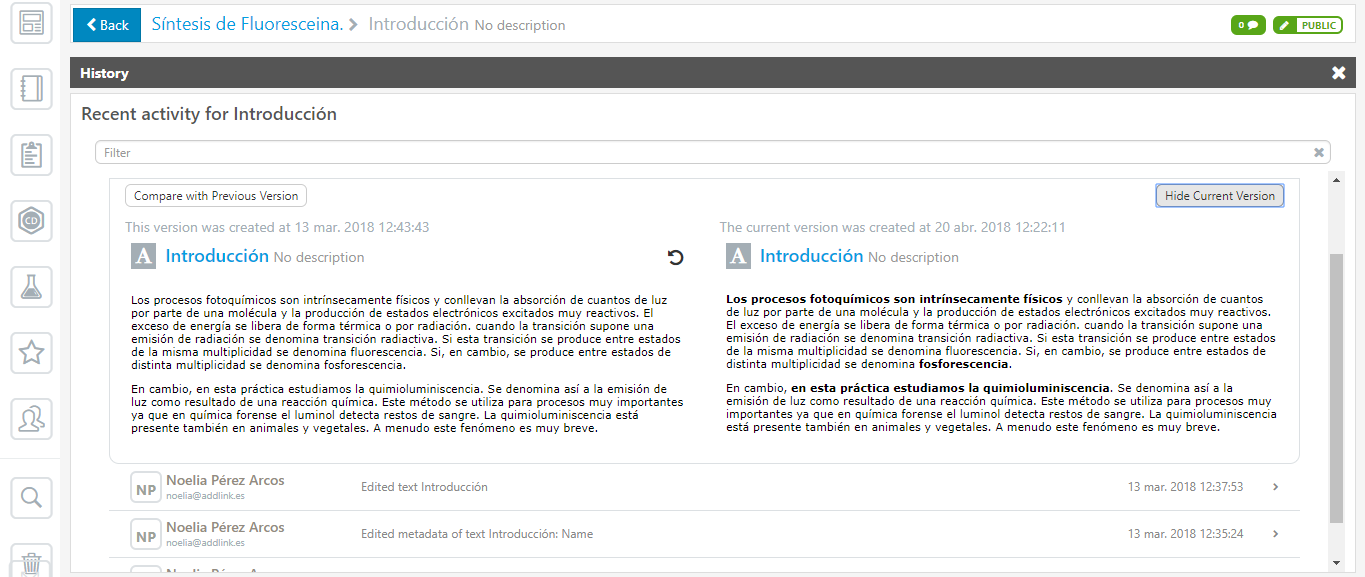The width and height of the screenshot is (1365, 577).
Task: Open the hexagon CD icon in the sidebar
Action: [x=31, y=221]
